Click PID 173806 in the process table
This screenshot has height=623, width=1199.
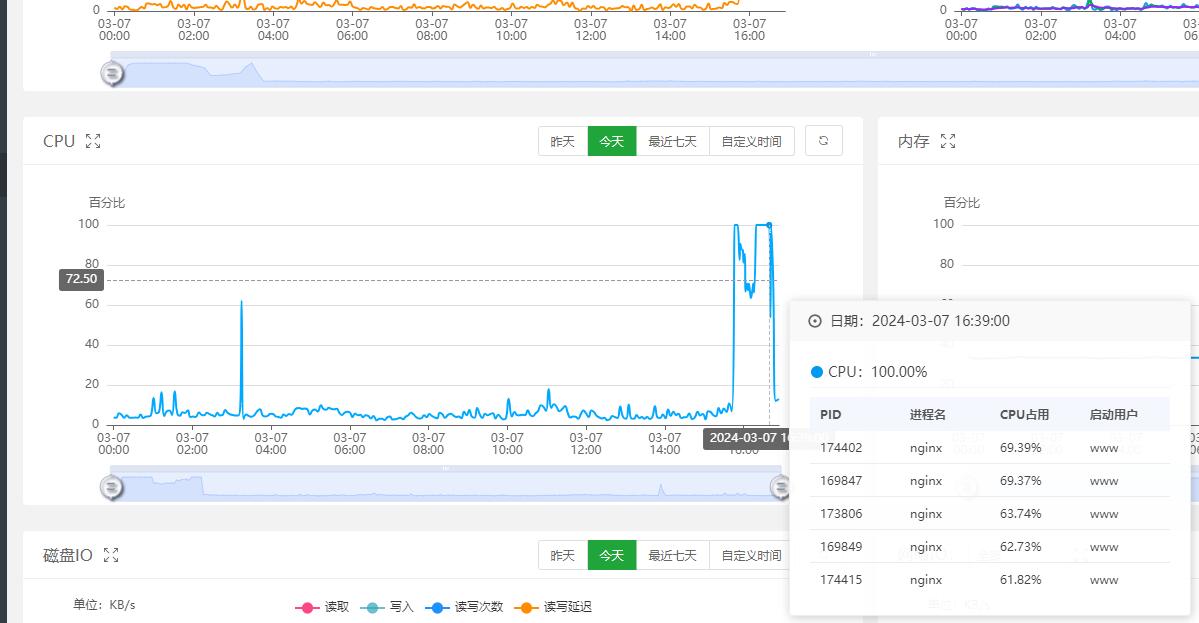841,514
